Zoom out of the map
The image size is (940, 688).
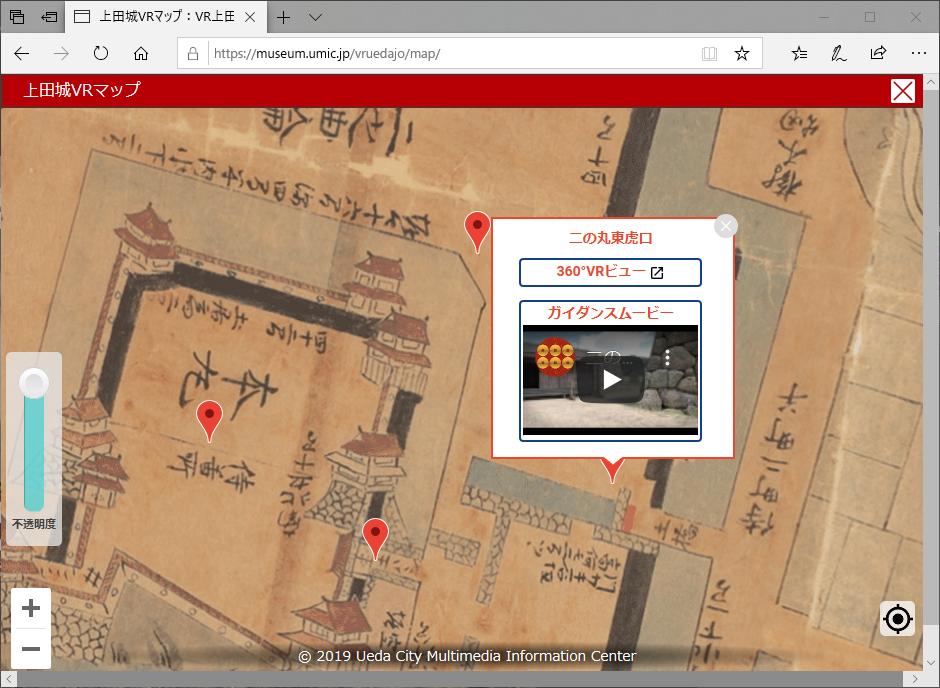[31, 648]
